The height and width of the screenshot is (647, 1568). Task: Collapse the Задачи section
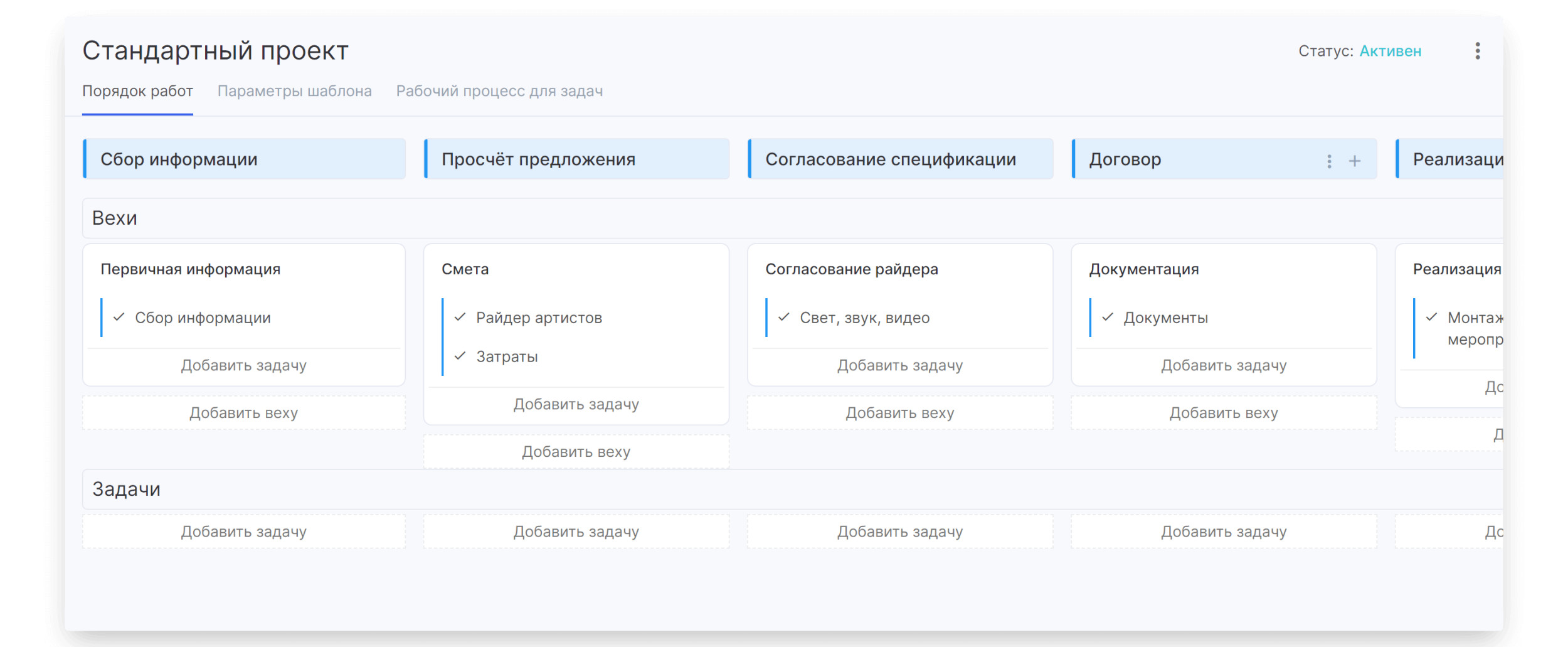coord(126,489)
